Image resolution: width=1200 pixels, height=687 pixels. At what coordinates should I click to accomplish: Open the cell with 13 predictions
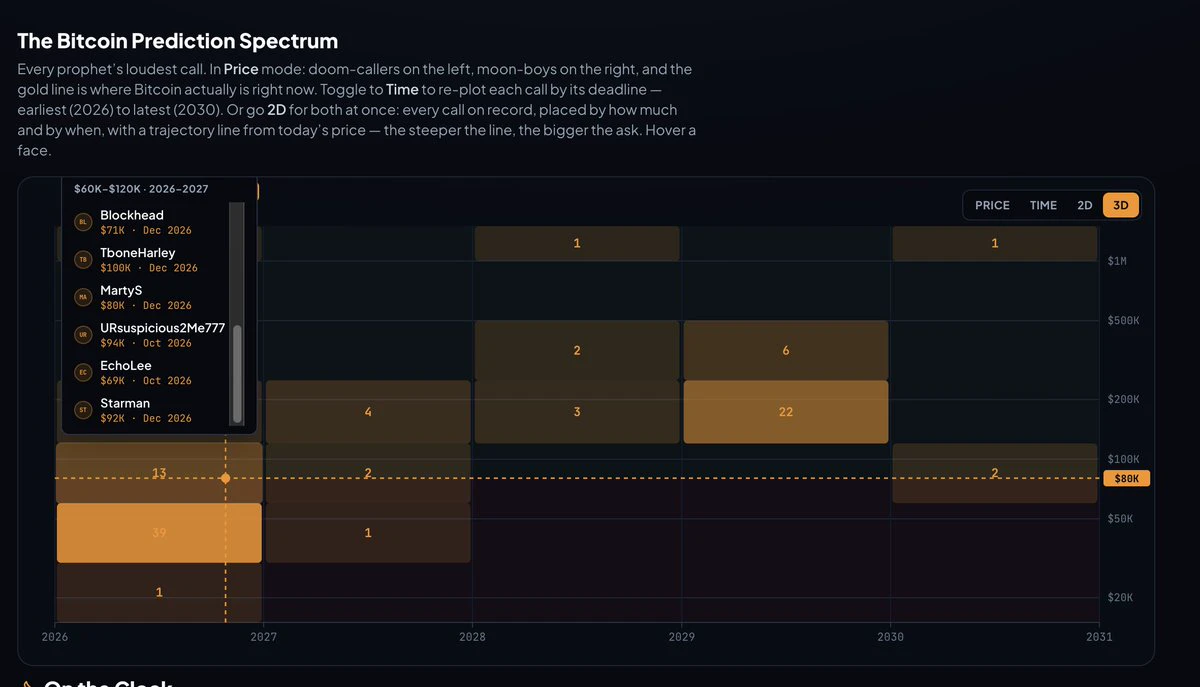[x=159, y=473]
